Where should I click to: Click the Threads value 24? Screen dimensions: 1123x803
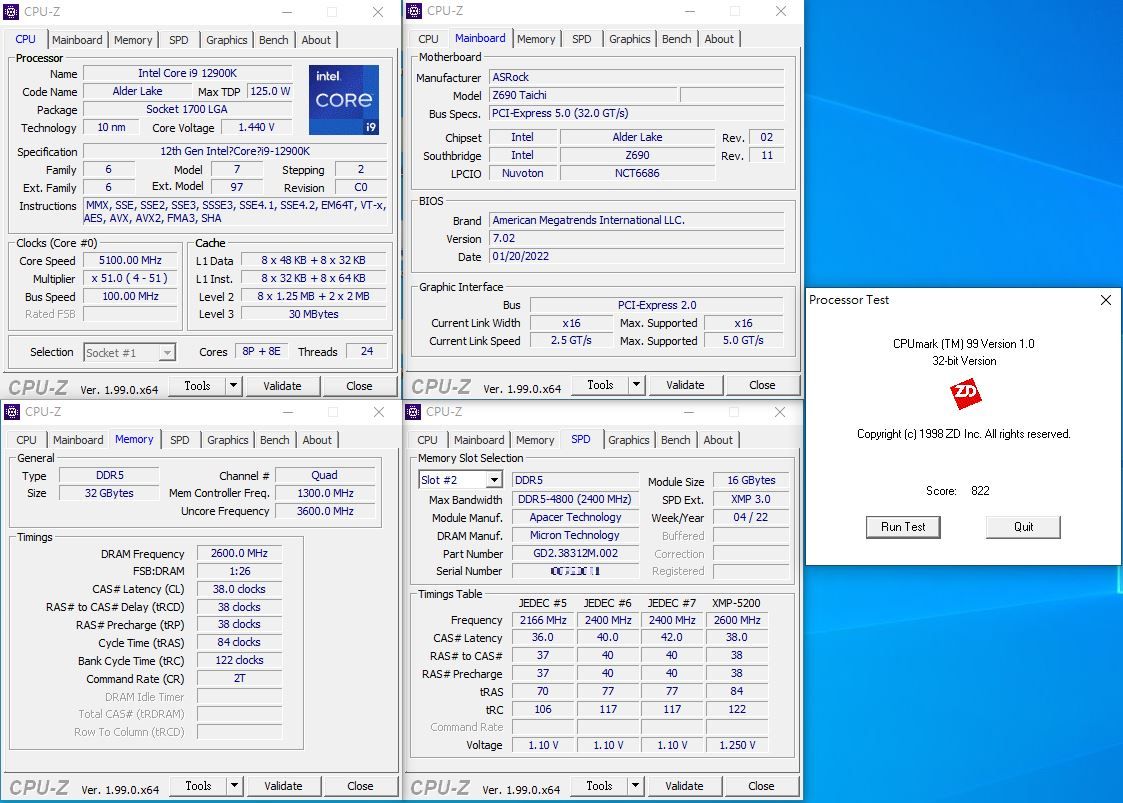(x=367, y=351)
